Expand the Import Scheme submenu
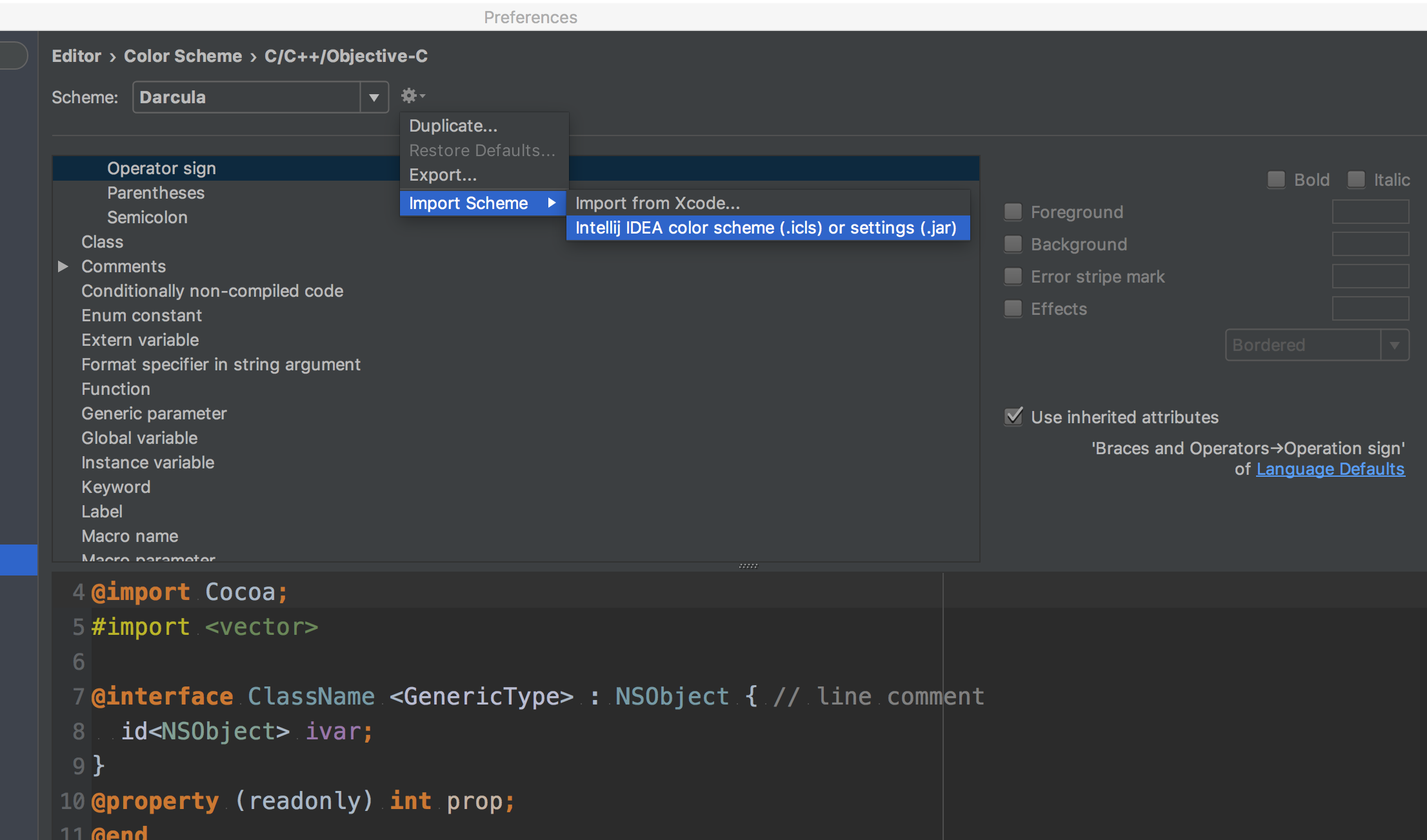This screenshot has width=1427, height=840. click(x=480, y=202)
